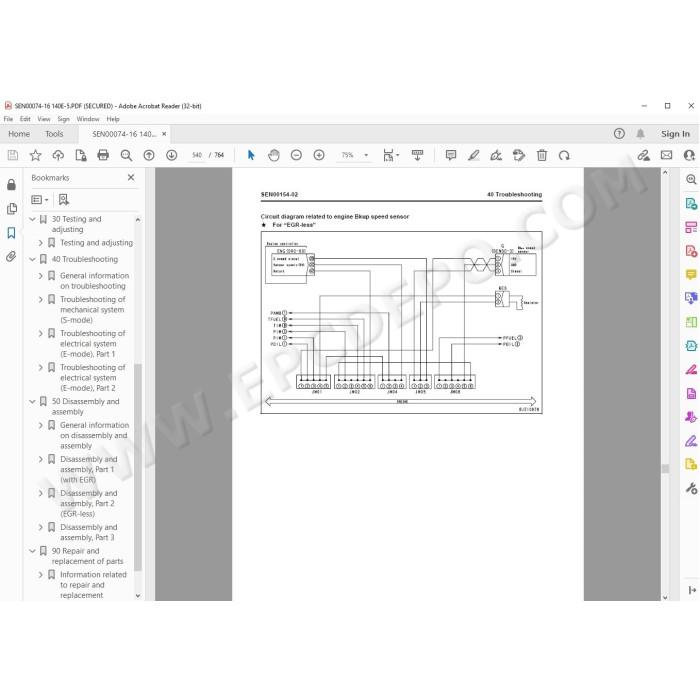Choose the Selection arrow tool
This screenshot has height=700, width=700.
(251, 155)
